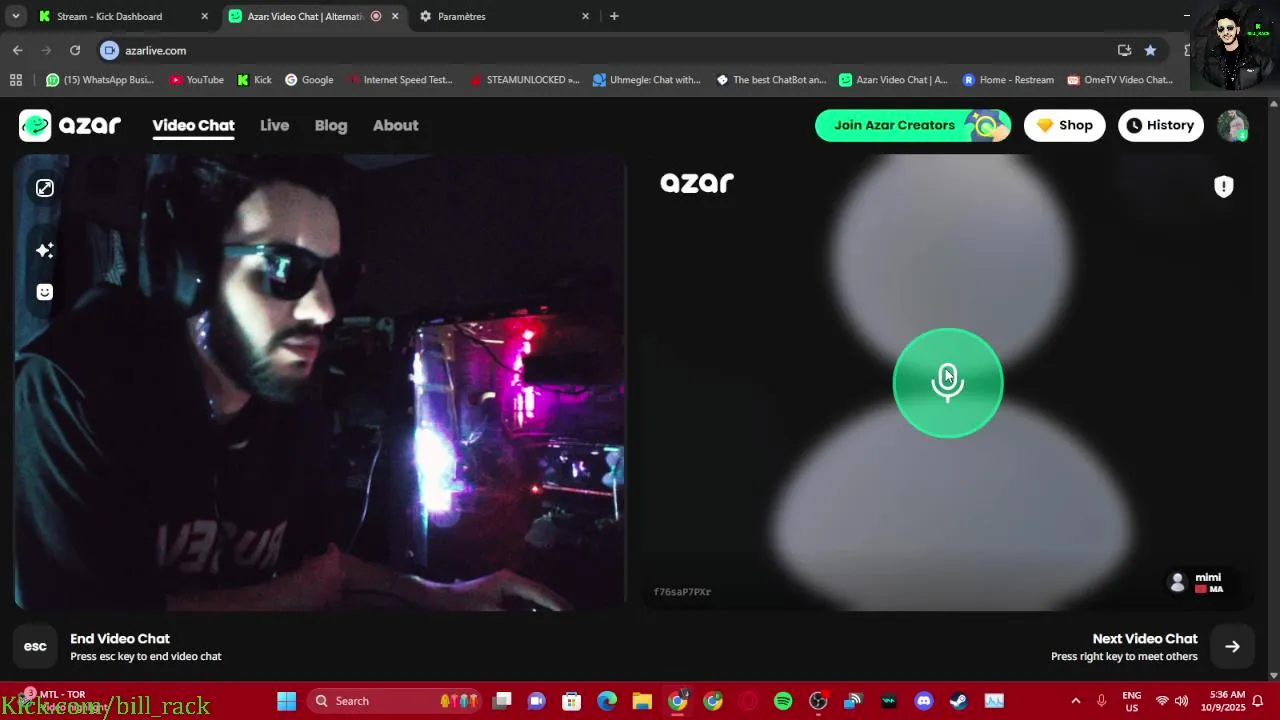The width and height of the screenshot is (1280, 720).
Task: Open the volume control in tray
Action: (x=1182, y=701)
